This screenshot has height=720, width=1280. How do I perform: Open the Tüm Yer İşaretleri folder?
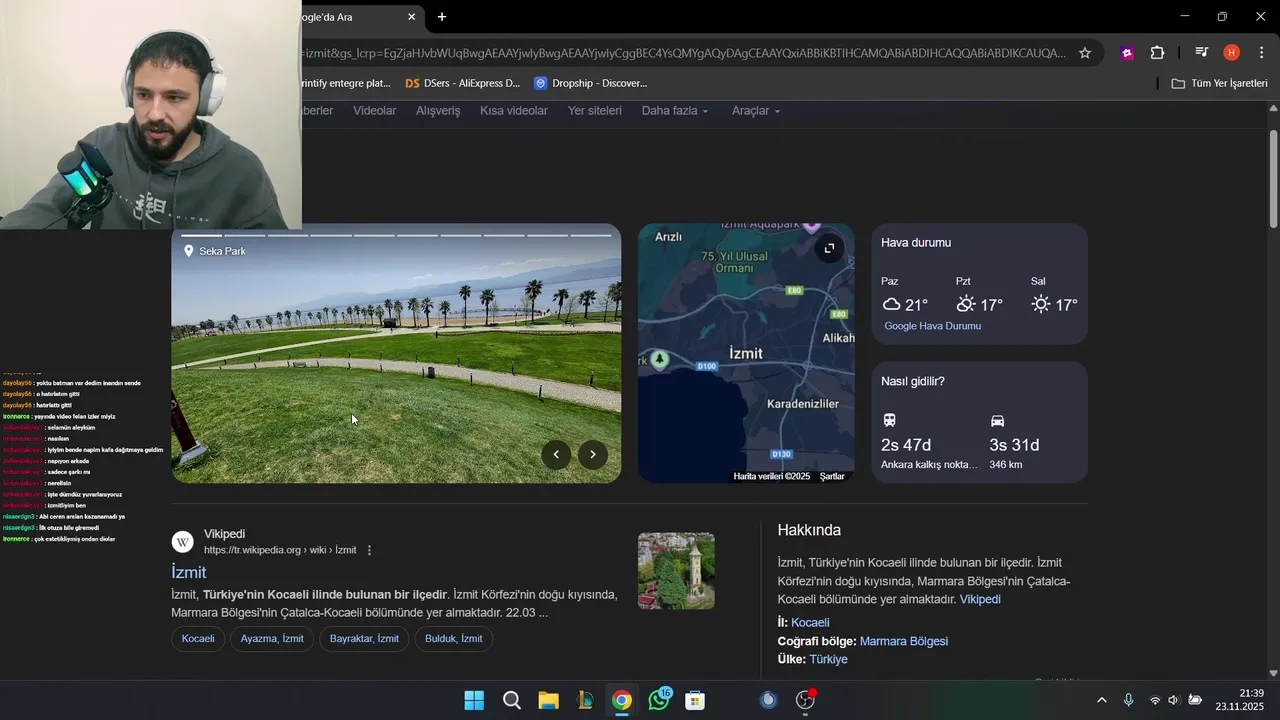tap(1220, 83)
